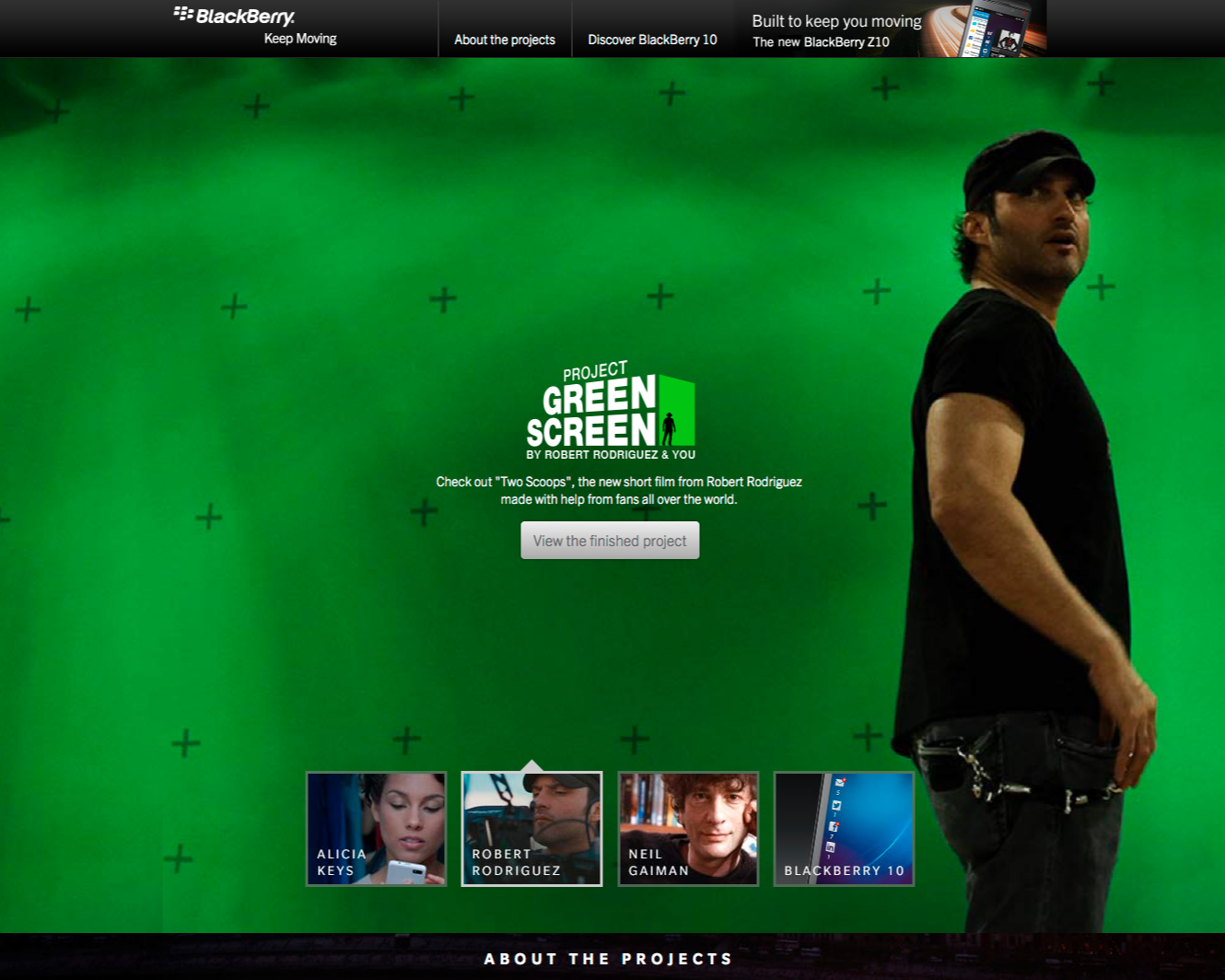Image resolution: width=1225 pixels, height=980 pixels.
Task: Click the Keep Moving tagline
Action: pos(300,39)
